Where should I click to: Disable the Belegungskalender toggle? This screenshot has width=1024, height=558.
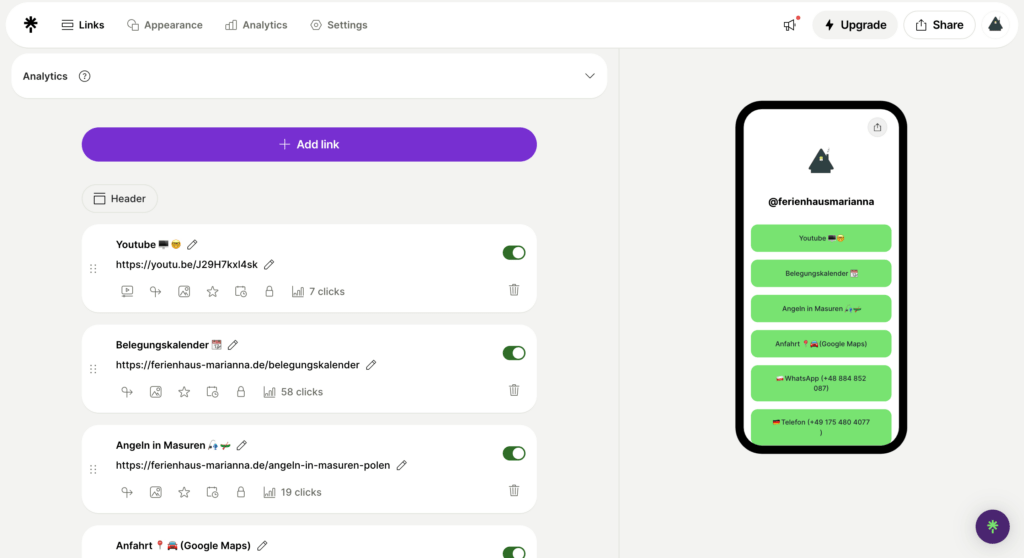point(514,353)
